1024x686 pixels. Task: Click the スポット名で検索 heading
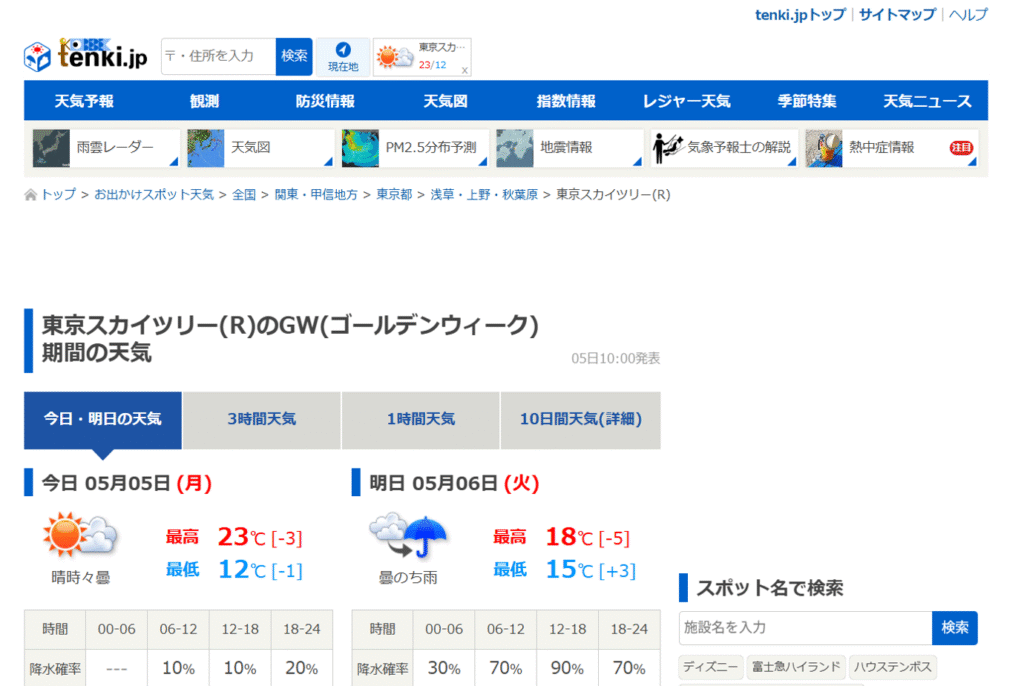pos(770,588)
